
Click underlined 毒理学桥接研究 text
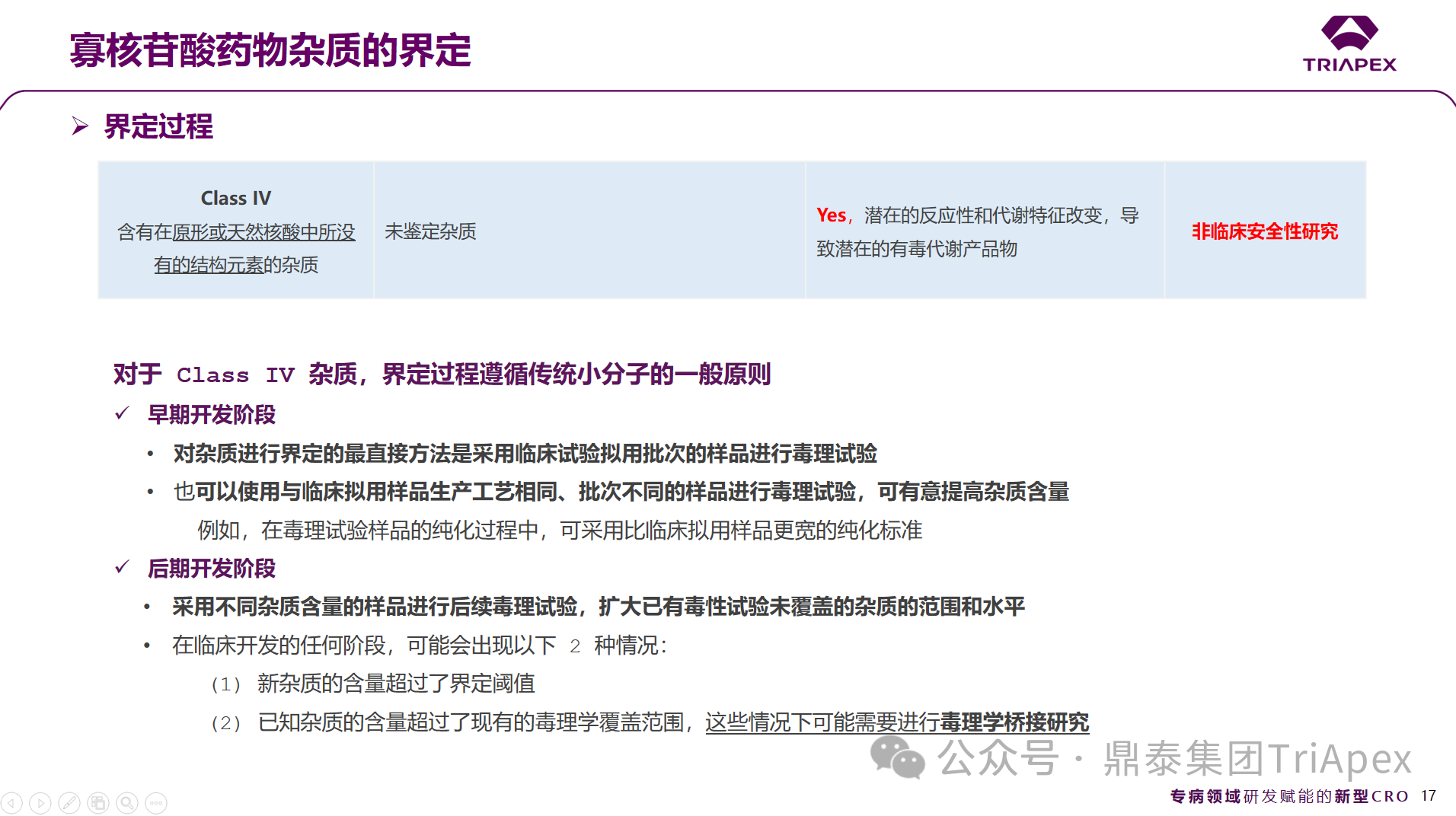[x=1014, y=722]
